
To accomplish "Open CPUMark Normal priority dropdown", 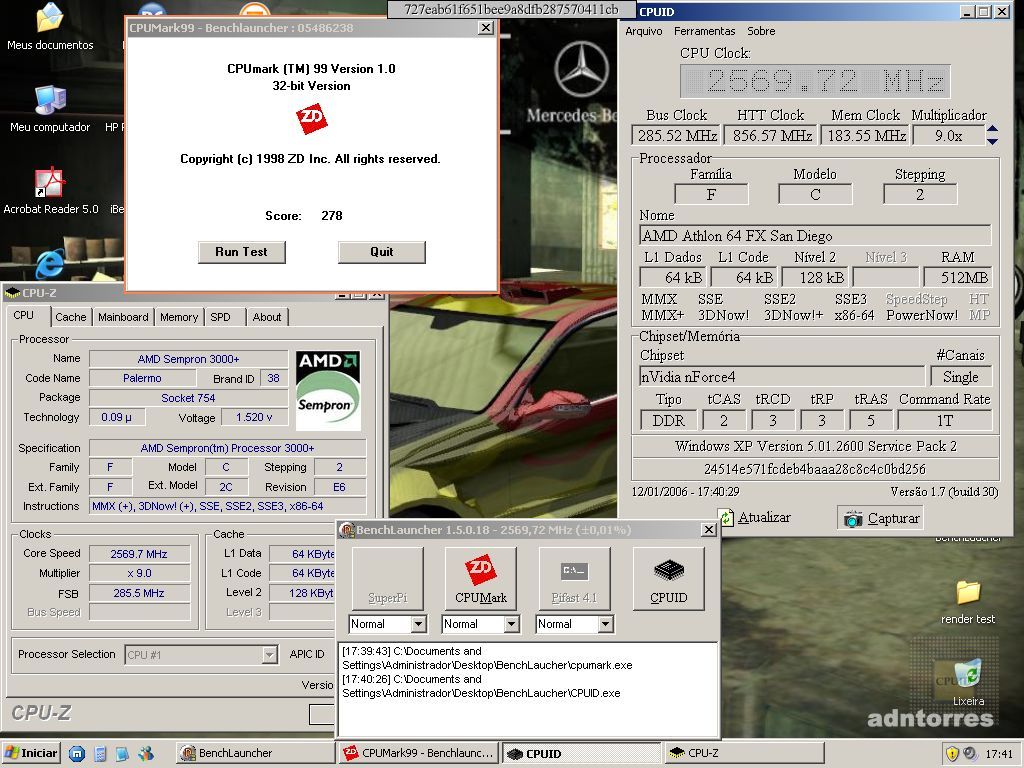I will tap(512, 624).
